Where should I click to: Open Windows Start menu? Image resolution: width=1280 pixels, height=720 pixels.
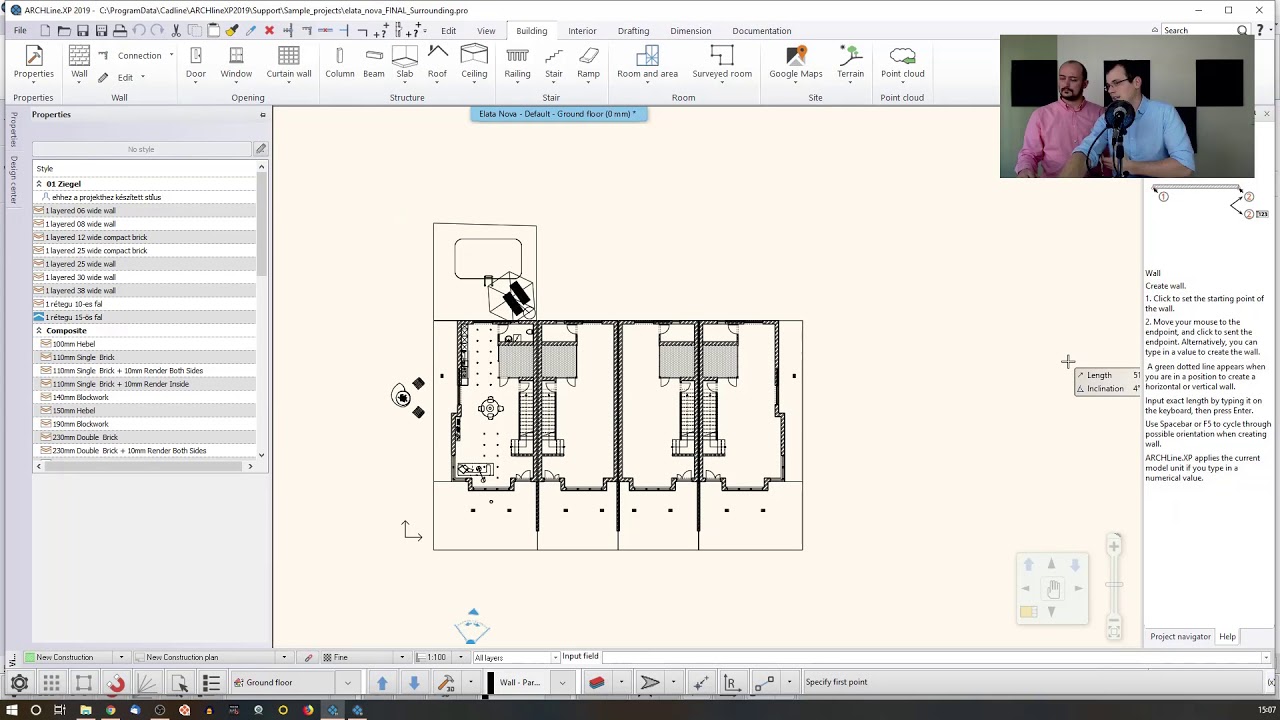pyautogui.click(x=11, y=710)
